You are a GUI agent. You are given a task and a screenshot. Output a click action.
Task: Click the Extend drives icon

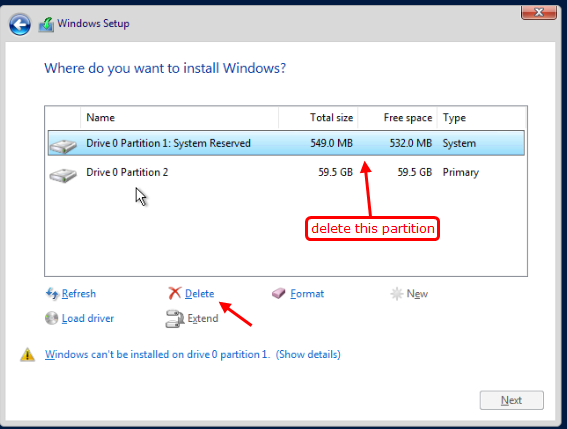point(175,319)
